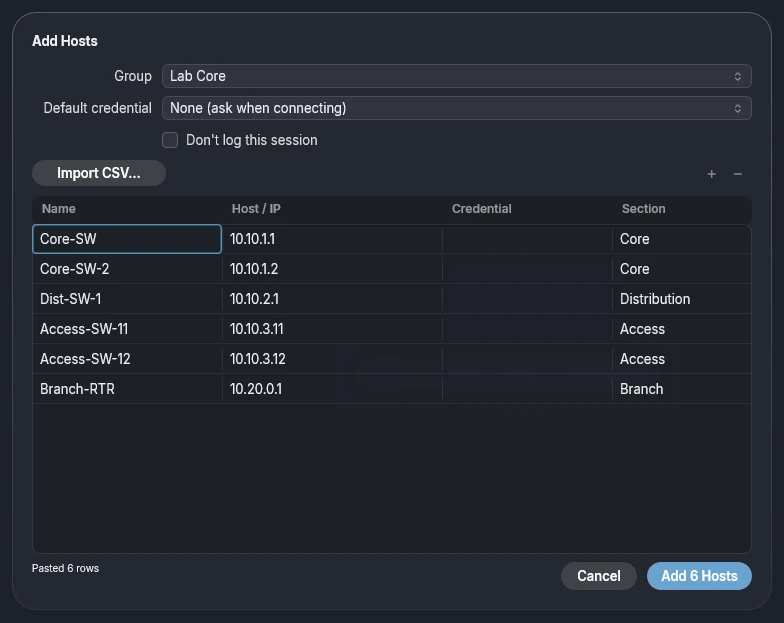Click the Cancel button

point(598,576)
